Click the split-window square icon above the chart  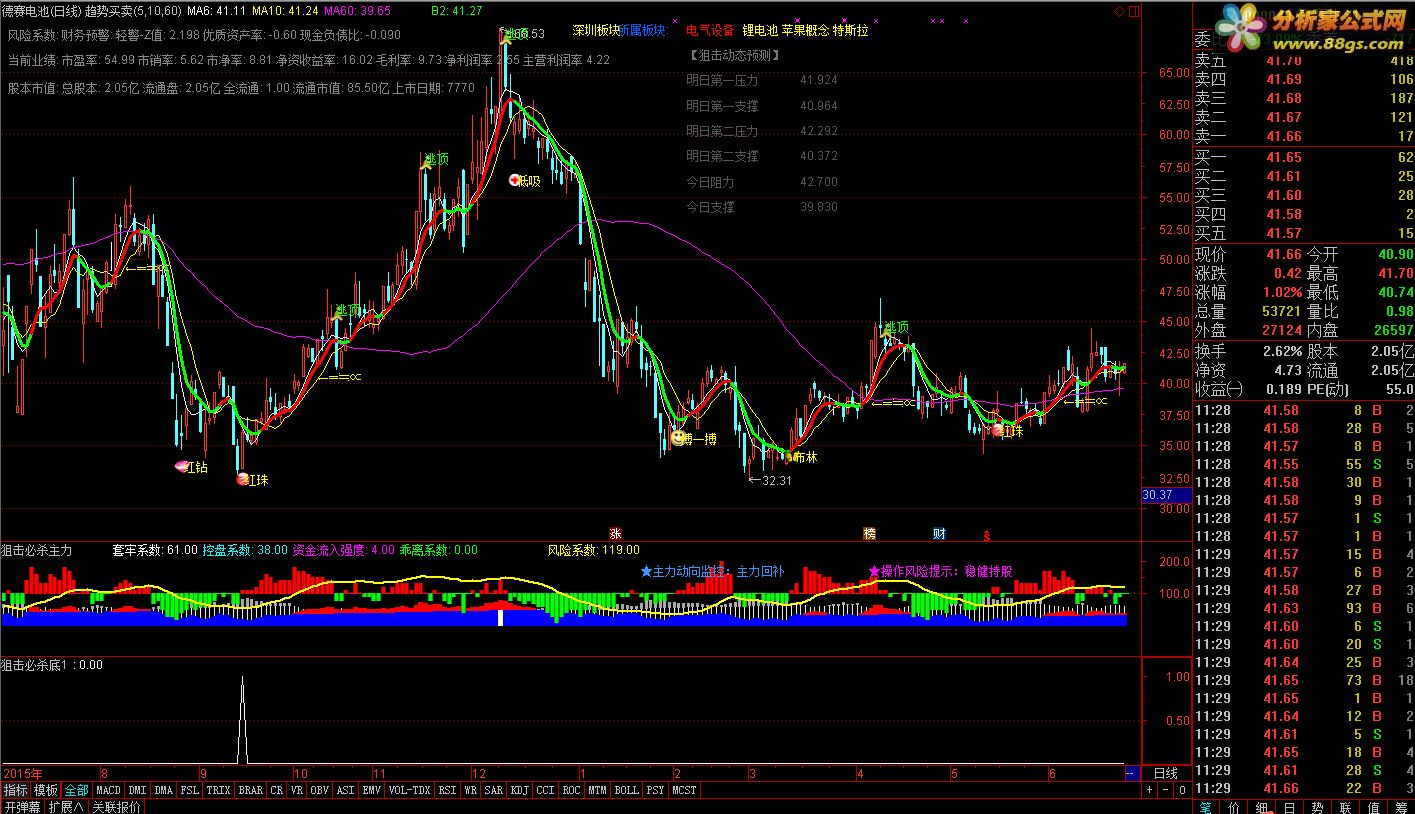[1134, 10]
